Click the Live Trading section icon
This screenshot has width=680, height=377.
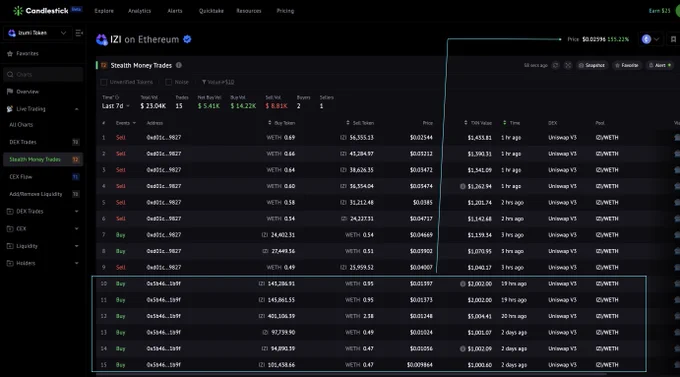tap(10, 109)
